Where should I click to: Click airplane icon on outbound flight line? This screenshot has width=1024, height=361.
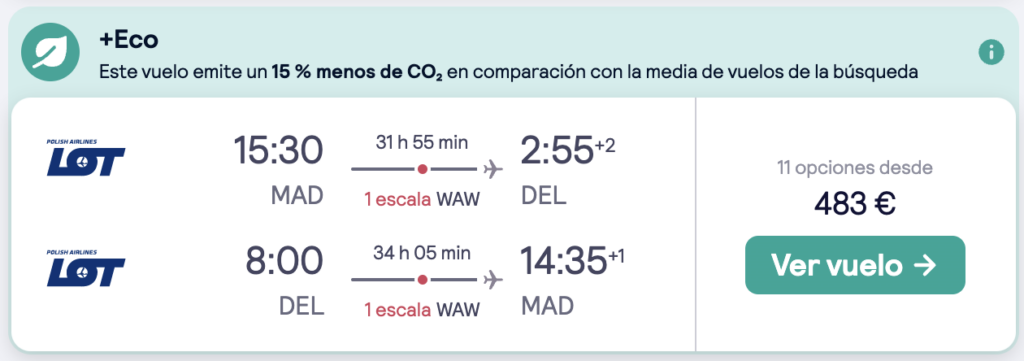[x=493, y=170]
